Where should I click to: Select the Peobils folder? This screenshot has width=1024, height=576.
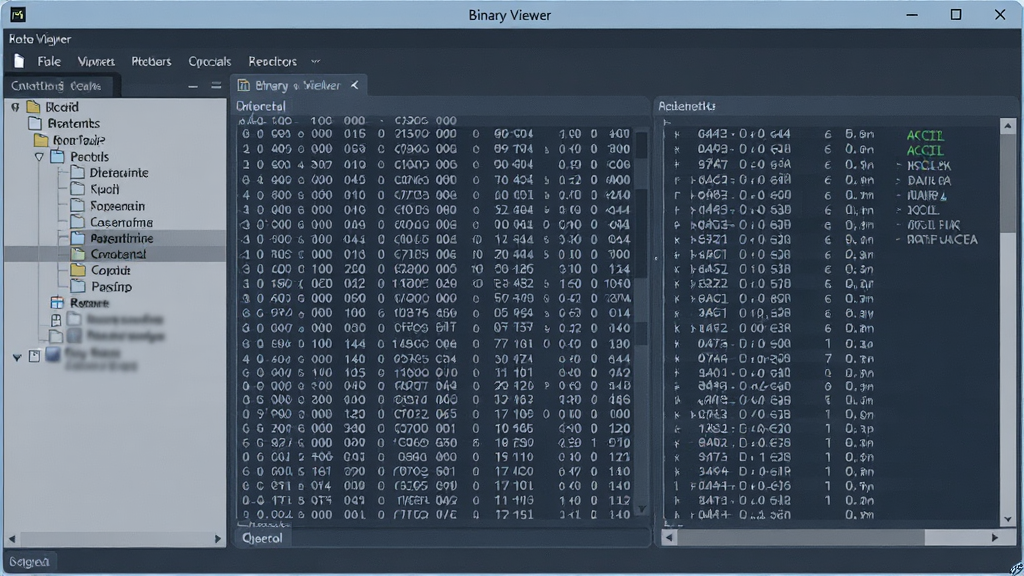[x=89, y=157]
